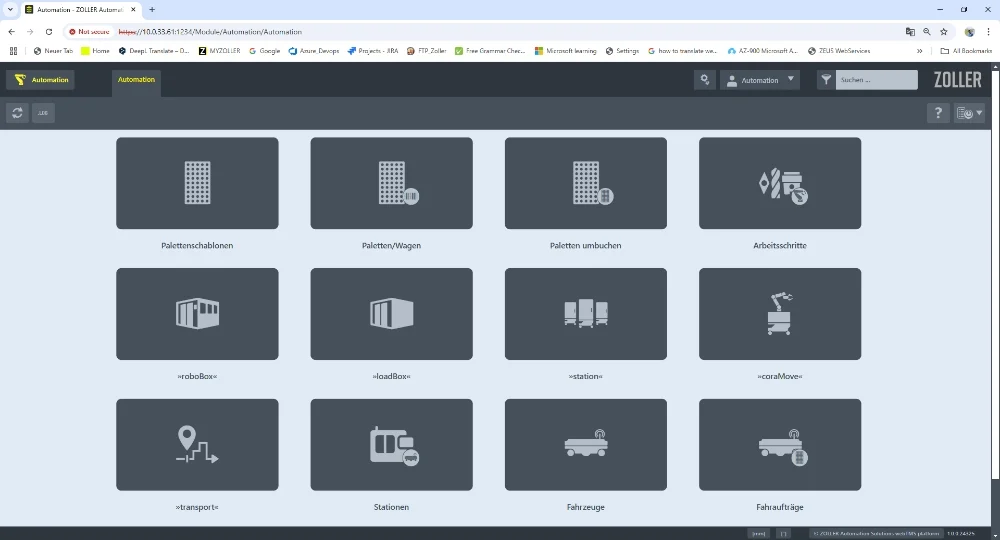
Task: Click the refresh icon in the toolbar
Action: (x=17, y=113)
